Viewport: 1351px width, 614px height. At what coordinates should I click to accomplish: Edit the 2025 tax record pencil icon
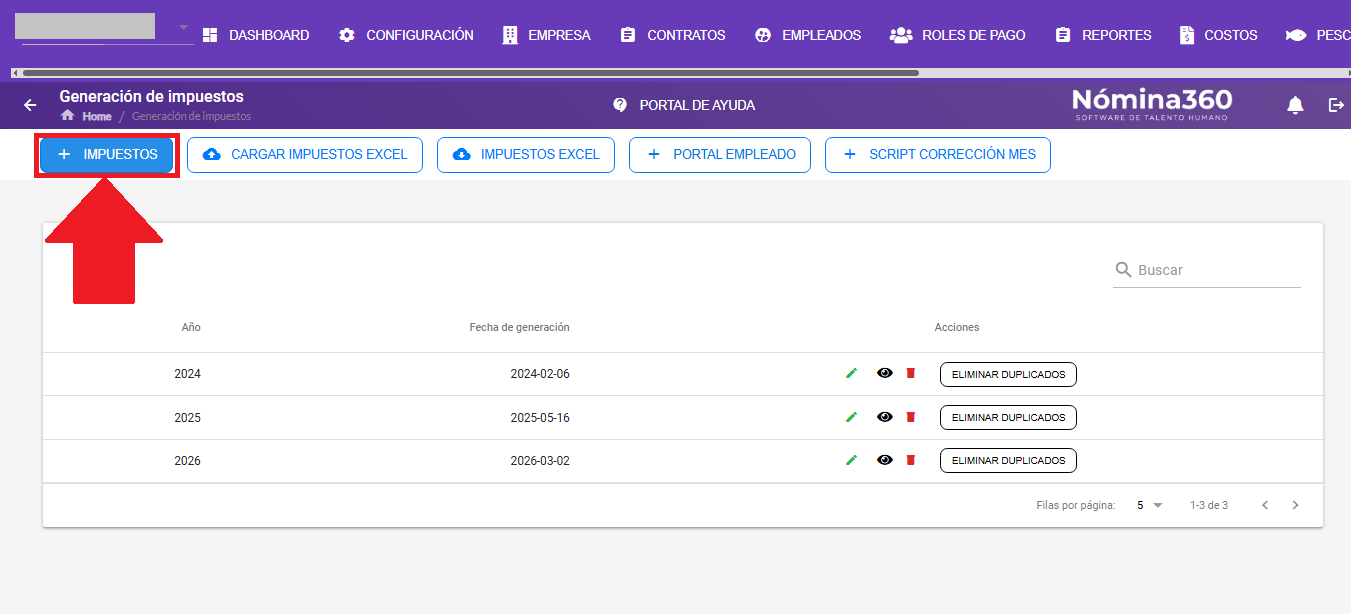point(852,417)
